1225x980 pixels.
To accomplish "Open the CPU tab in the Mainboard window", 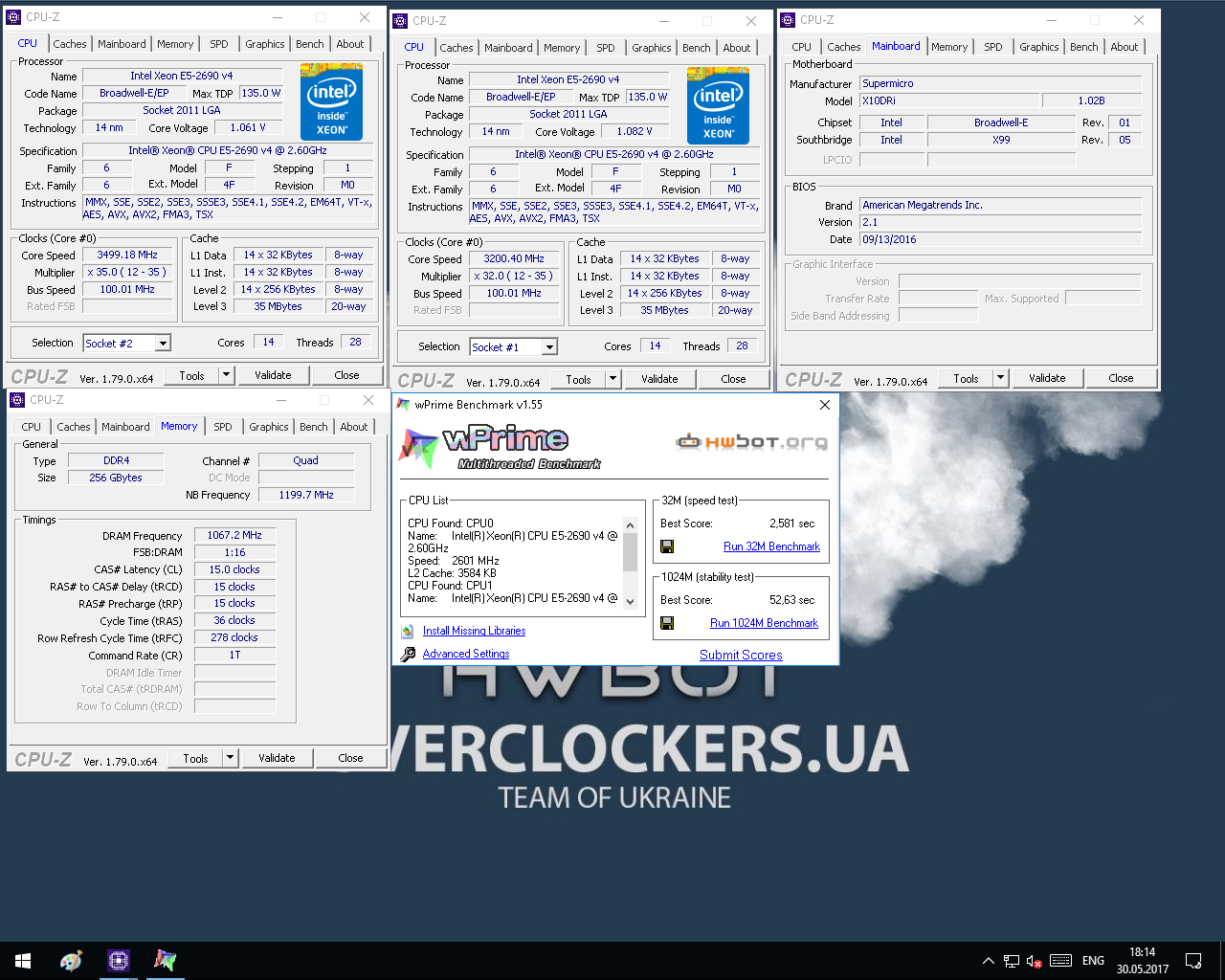I will (802, 47).
